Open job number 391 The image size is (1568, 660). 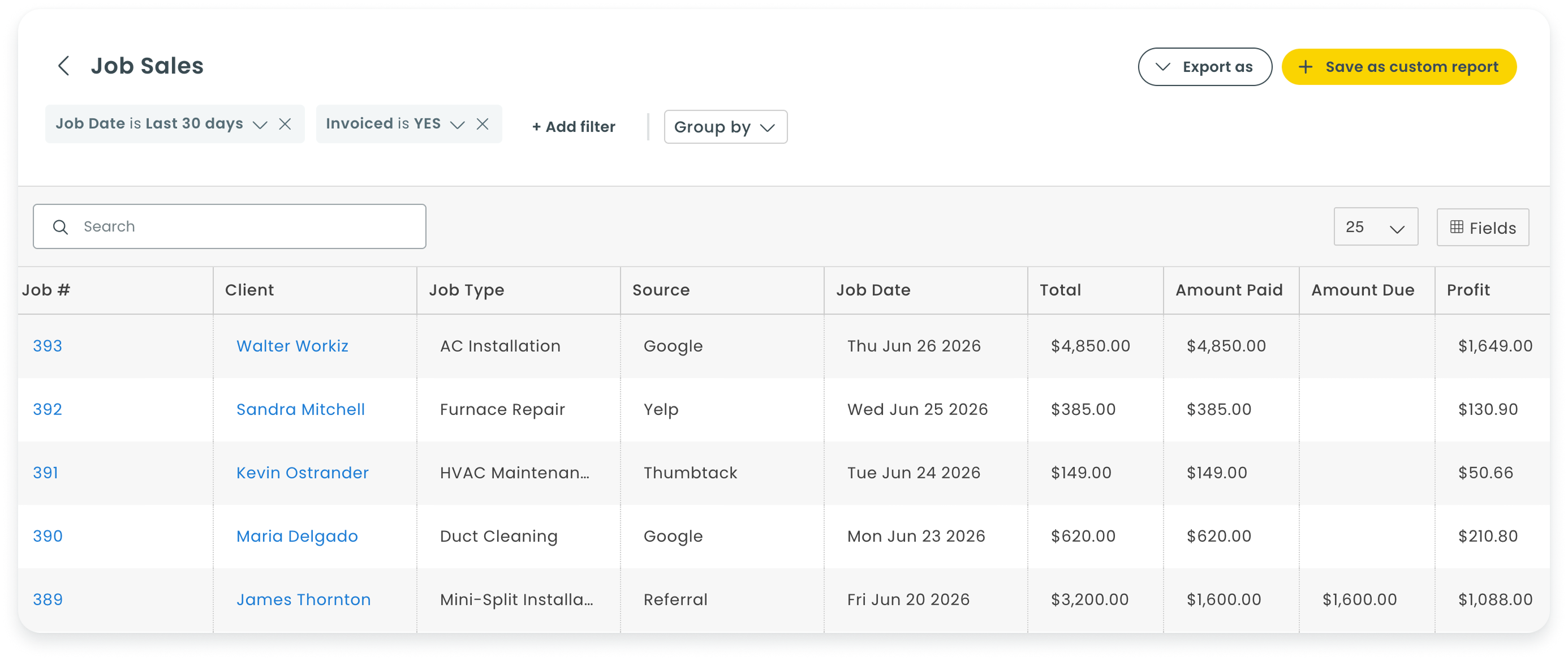[x=46, y=473]
